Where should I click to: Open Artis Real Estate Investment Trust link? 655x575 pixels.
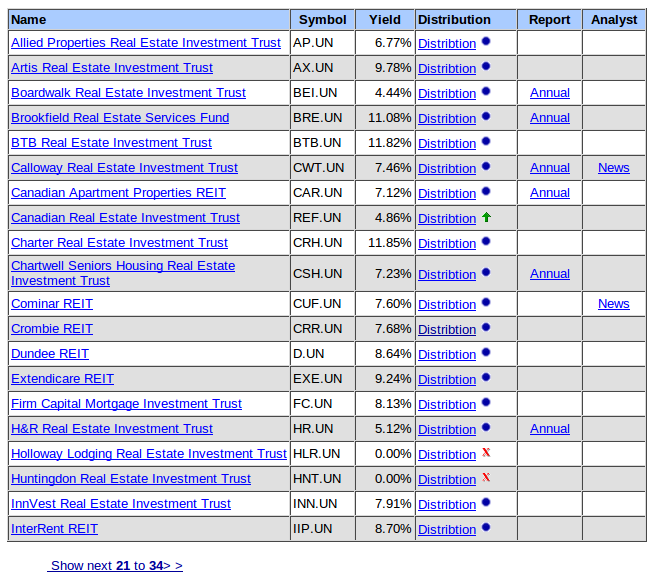[112, 68]
